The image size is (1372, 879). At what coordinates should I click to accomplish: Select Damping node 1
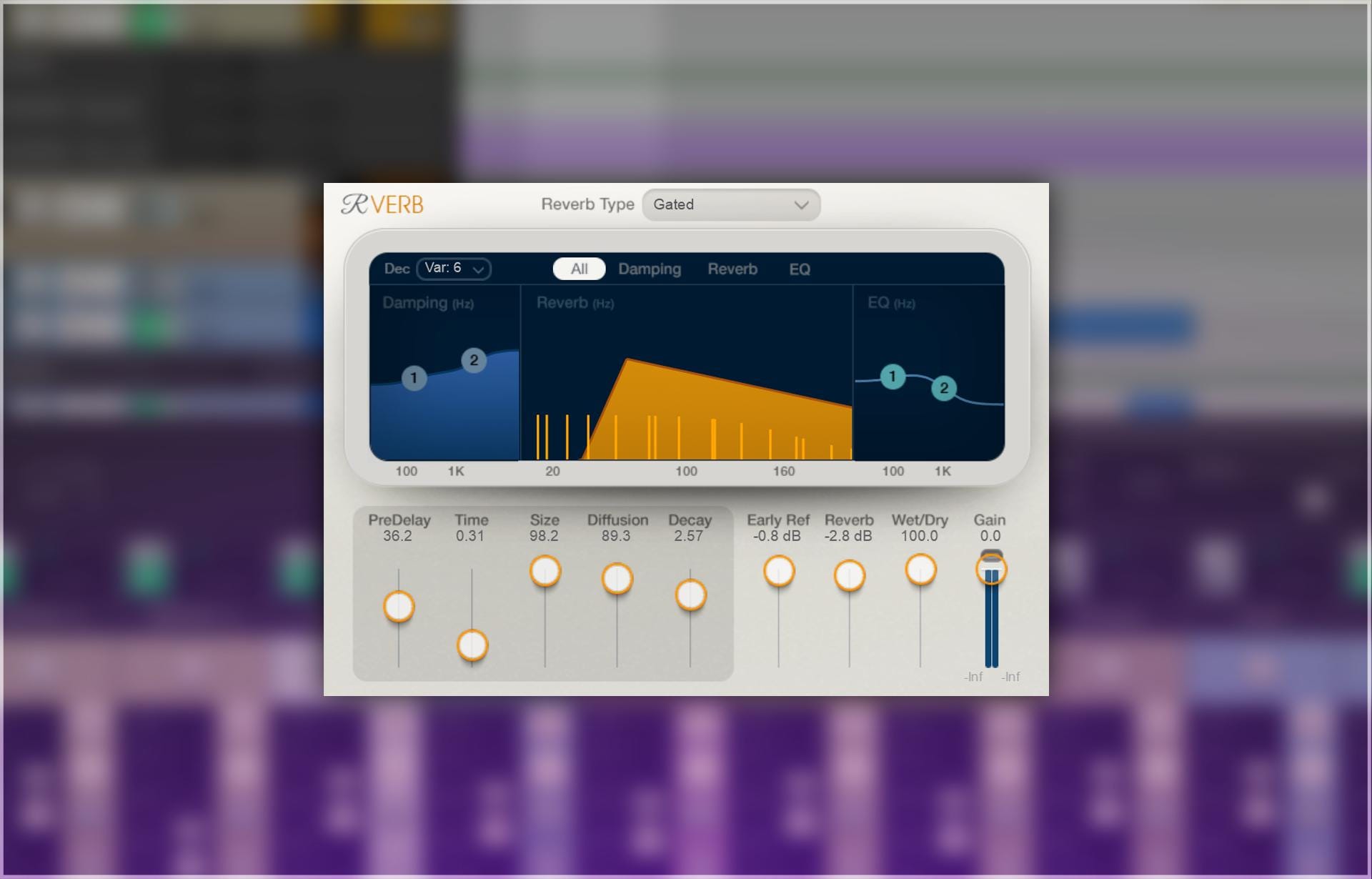[414, 378]
